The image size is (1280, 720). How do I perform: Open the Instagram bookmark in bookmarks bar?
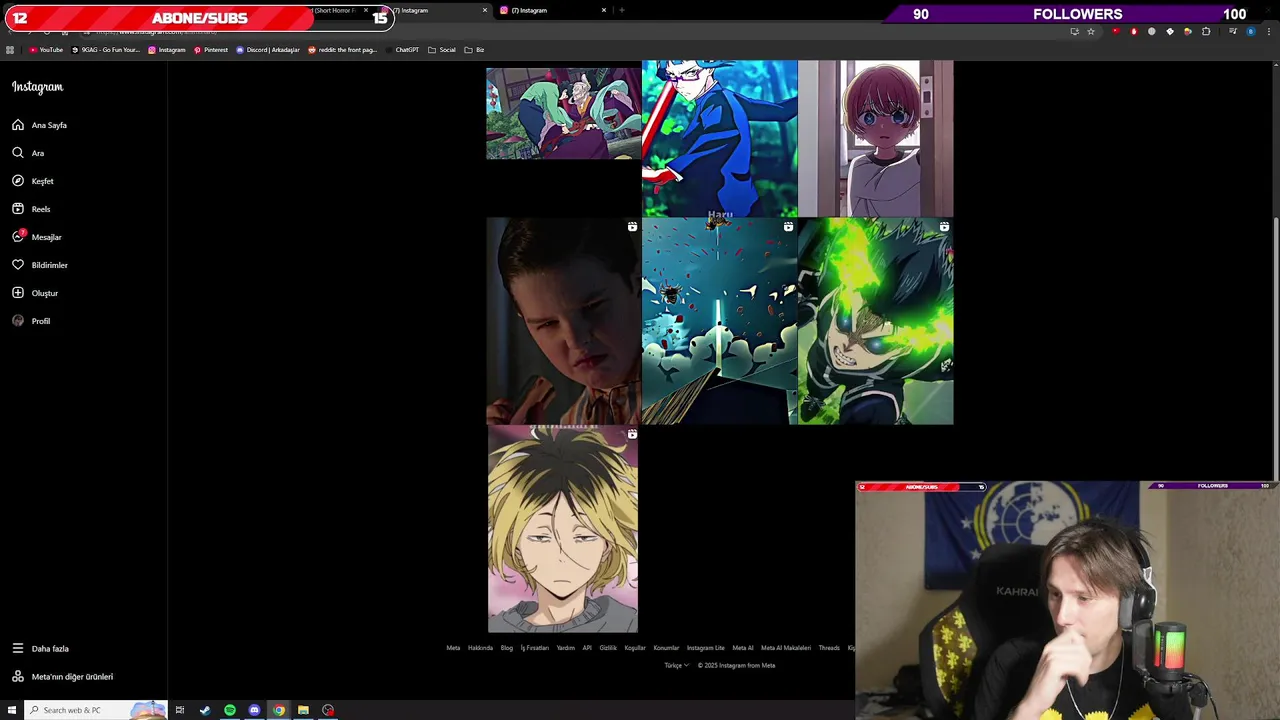pyautogui.click(x=167, y=50)
